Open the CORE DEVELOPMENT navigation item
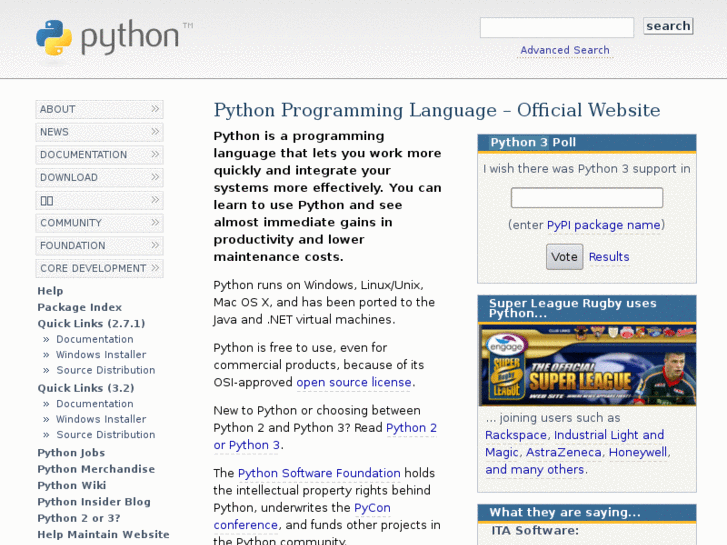The height and width of the screenshot is (545, 727). point(99,269)
